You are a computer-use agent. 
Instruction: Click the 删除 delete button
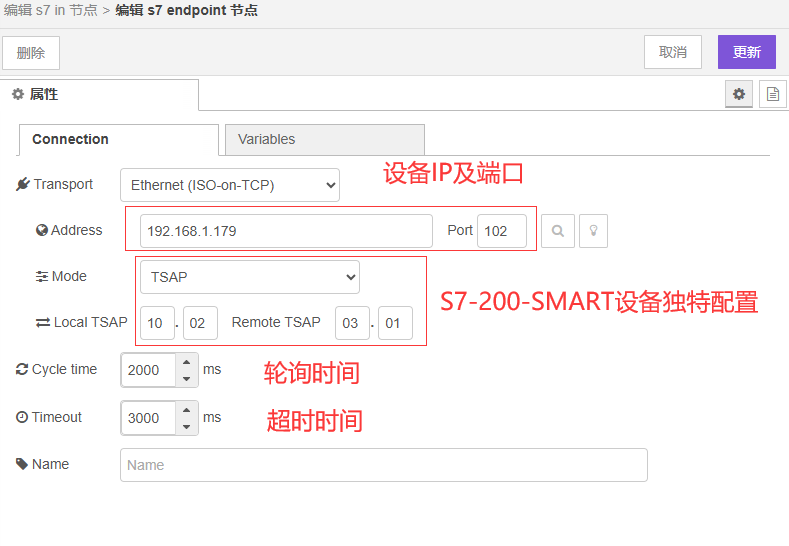click(x=31, y=53)
